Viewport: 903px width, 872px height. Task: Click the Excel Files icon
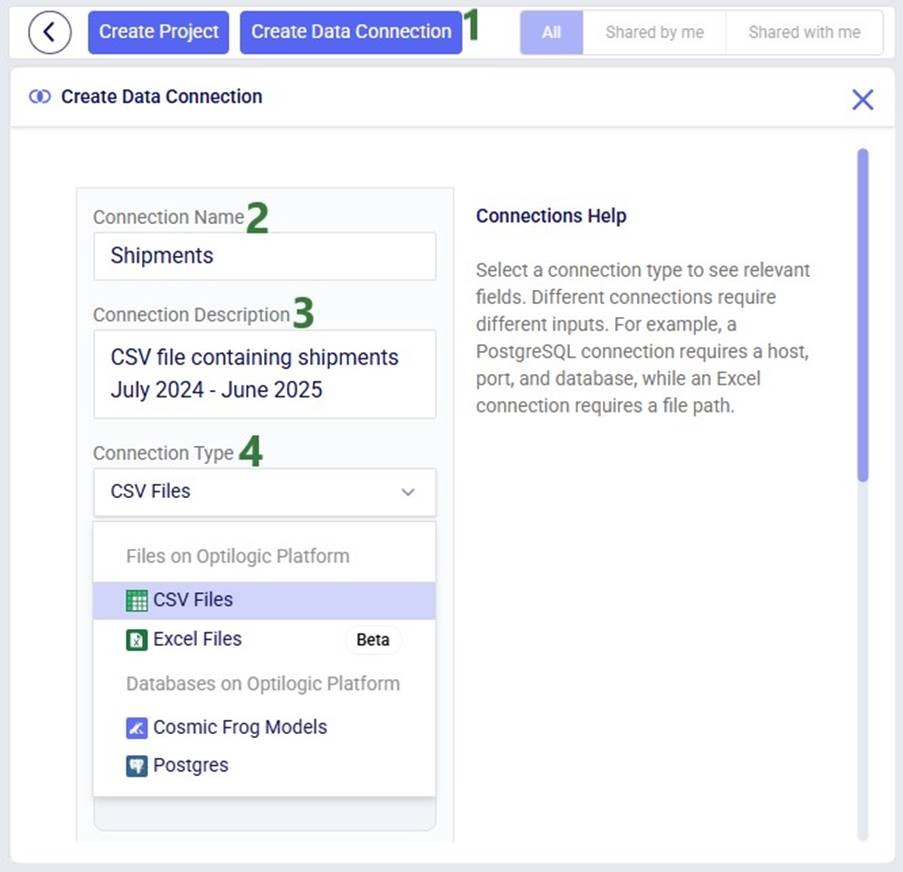pos(136,640)
